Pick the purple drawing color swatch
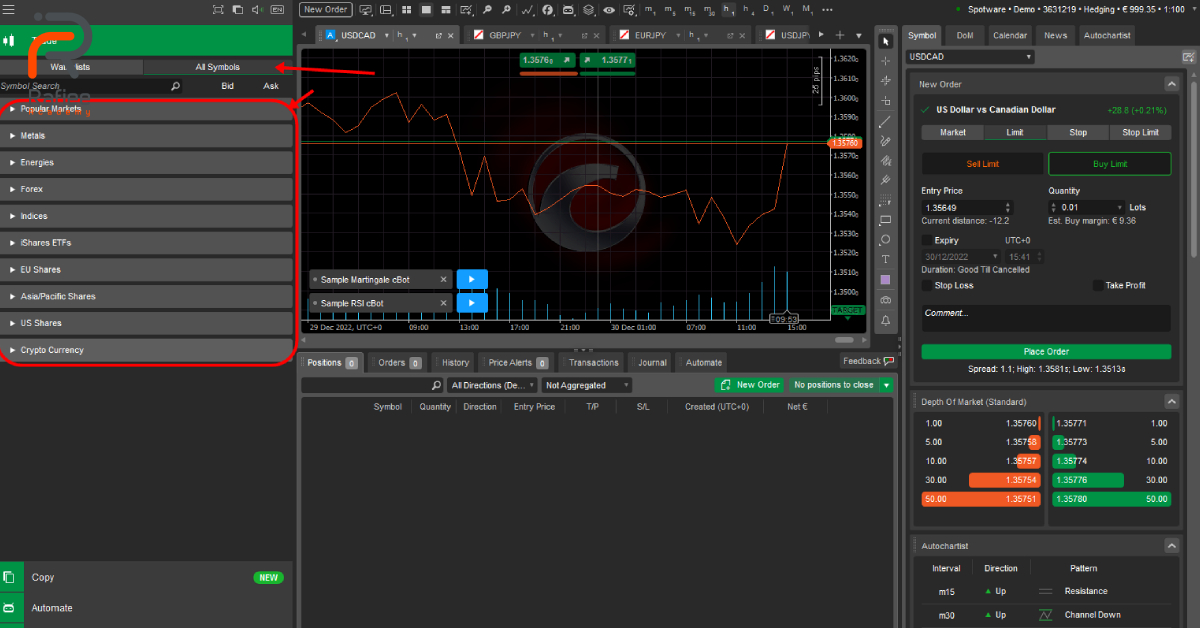This screenshot has height=628, width=1200. [x=885, y=280]
